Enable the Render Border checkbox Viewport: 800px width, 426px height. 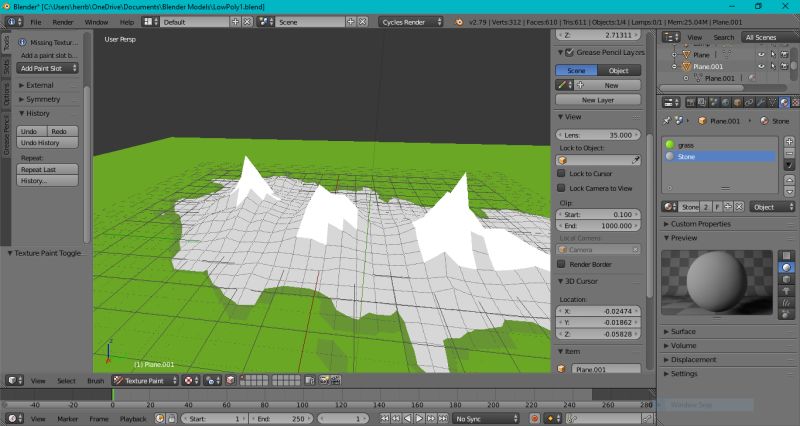tap(561, 264)
